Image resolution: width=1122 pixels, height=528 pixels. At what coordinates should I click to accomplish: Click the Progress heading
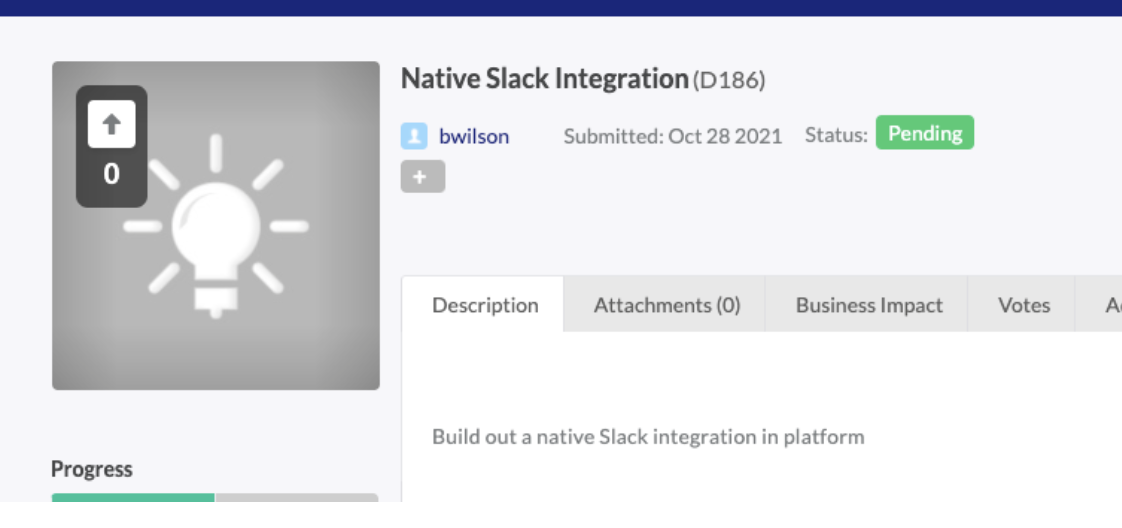click(x=92, y=469)
